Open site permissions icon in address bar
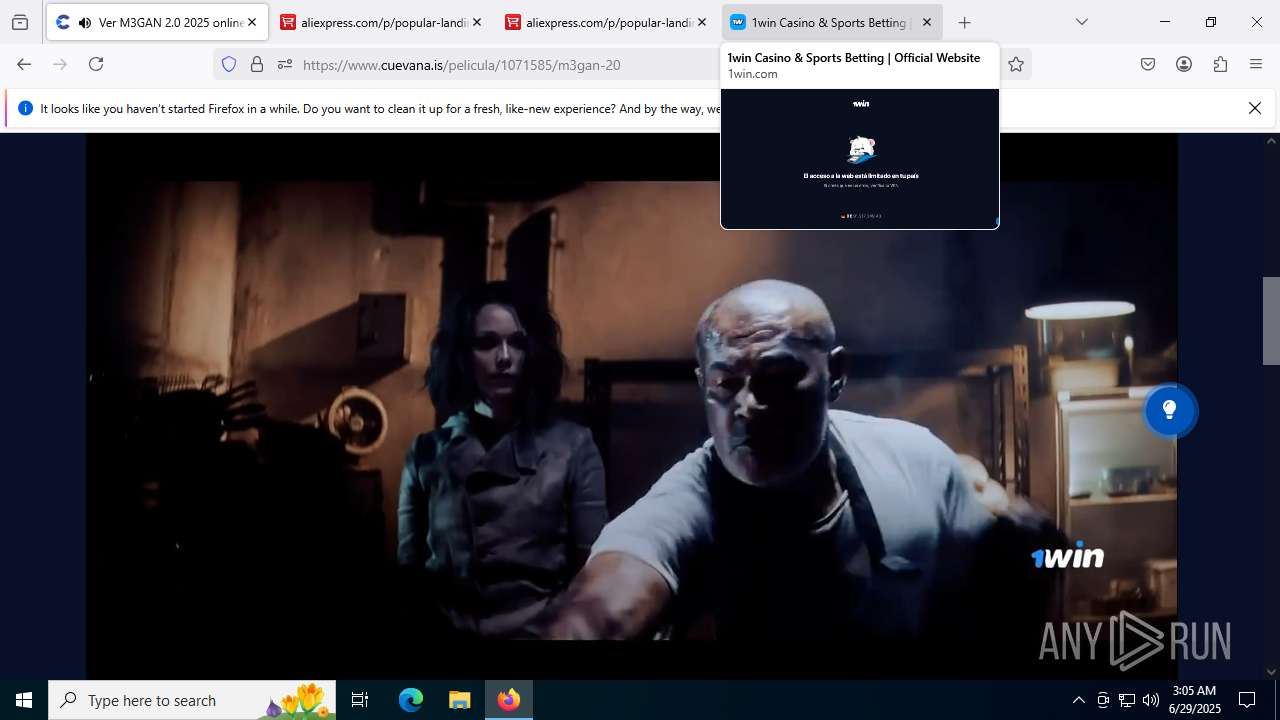The image size is (1280, 720). point(285,65)
